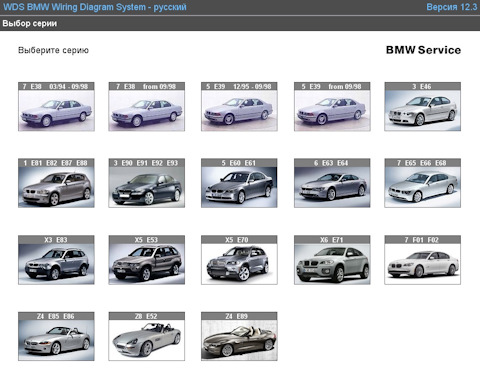Viewport: 480px width, 369px height.
Task: Click the Выберите серию prompt text
Action: [53, 50]
